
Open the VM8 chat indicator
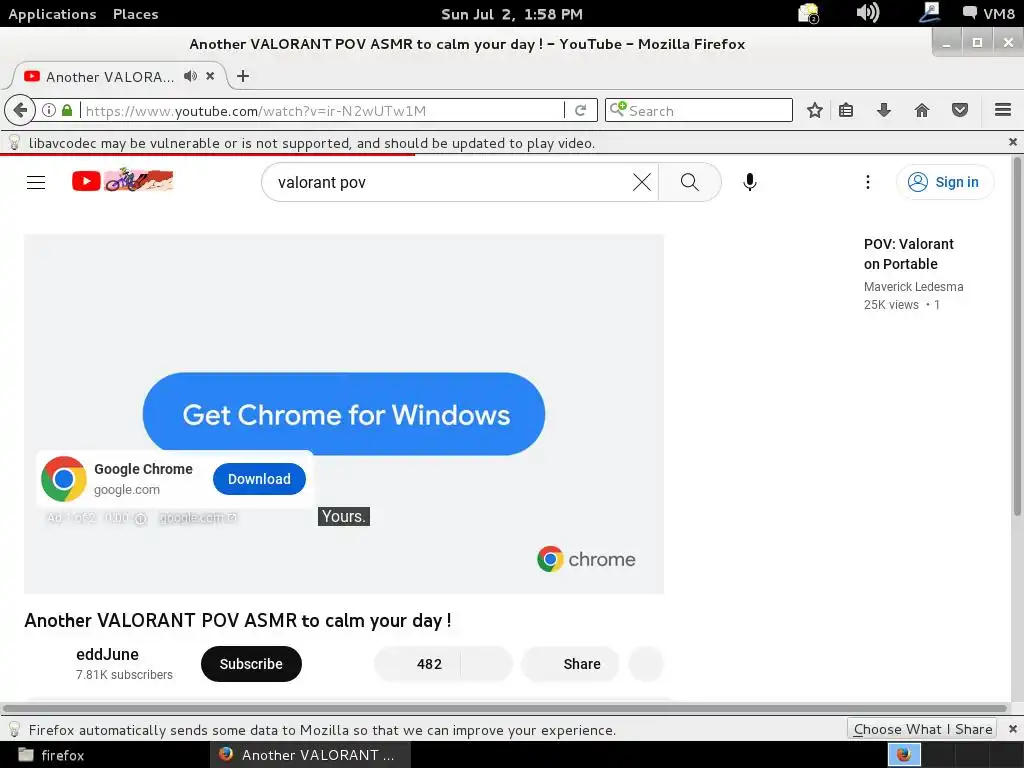pos(988,14)
